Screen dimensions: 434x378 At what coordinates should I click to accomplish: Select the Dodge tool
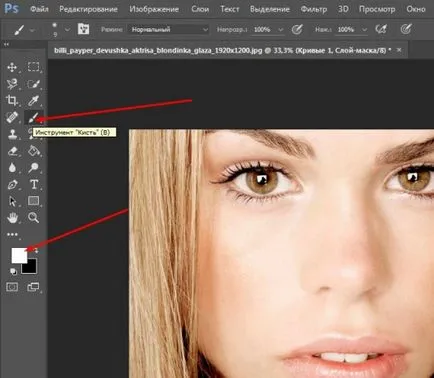tap(33, 167)
